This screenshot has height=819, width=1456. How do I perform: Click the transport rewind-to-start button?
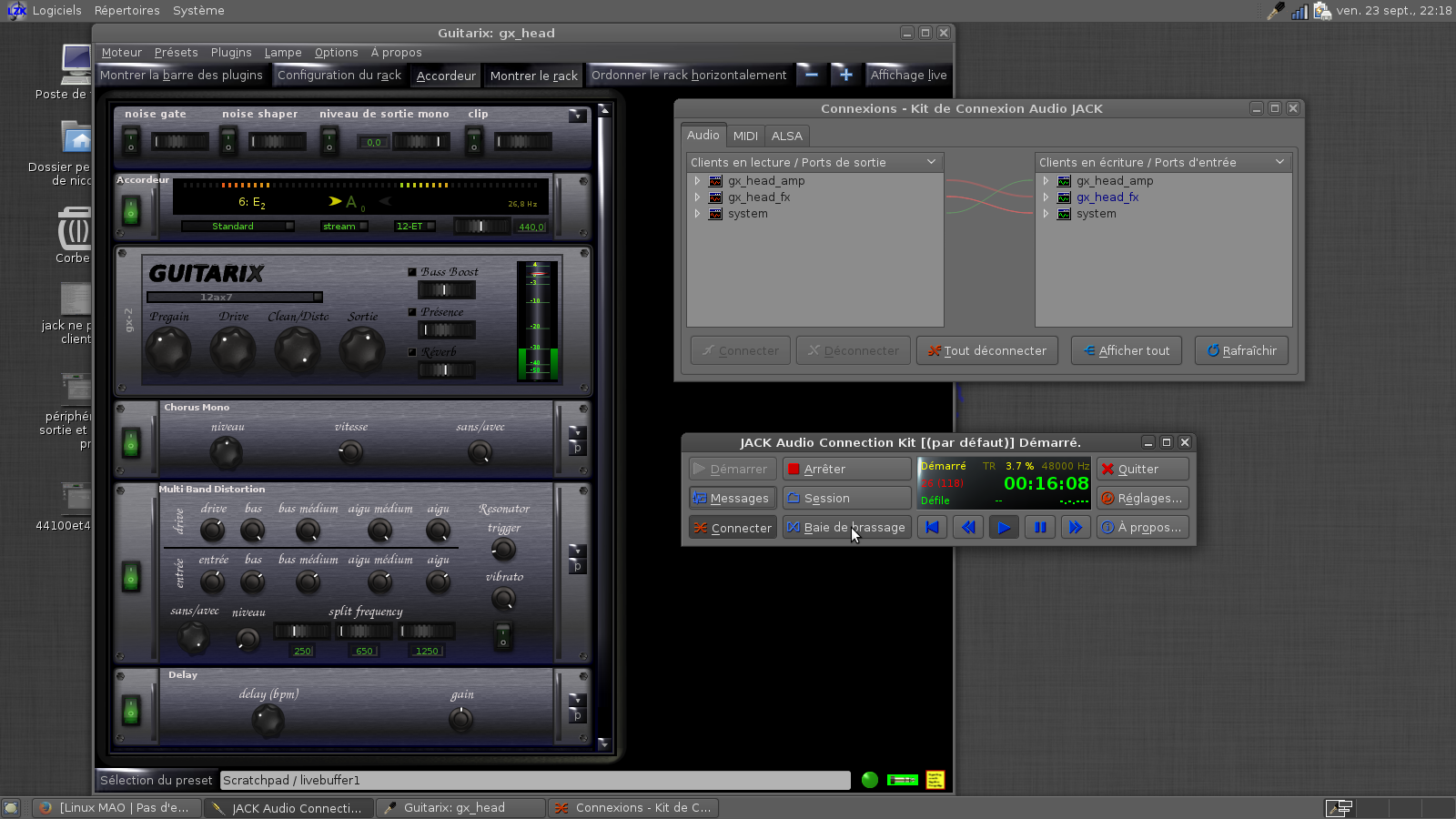click(932, 527)
